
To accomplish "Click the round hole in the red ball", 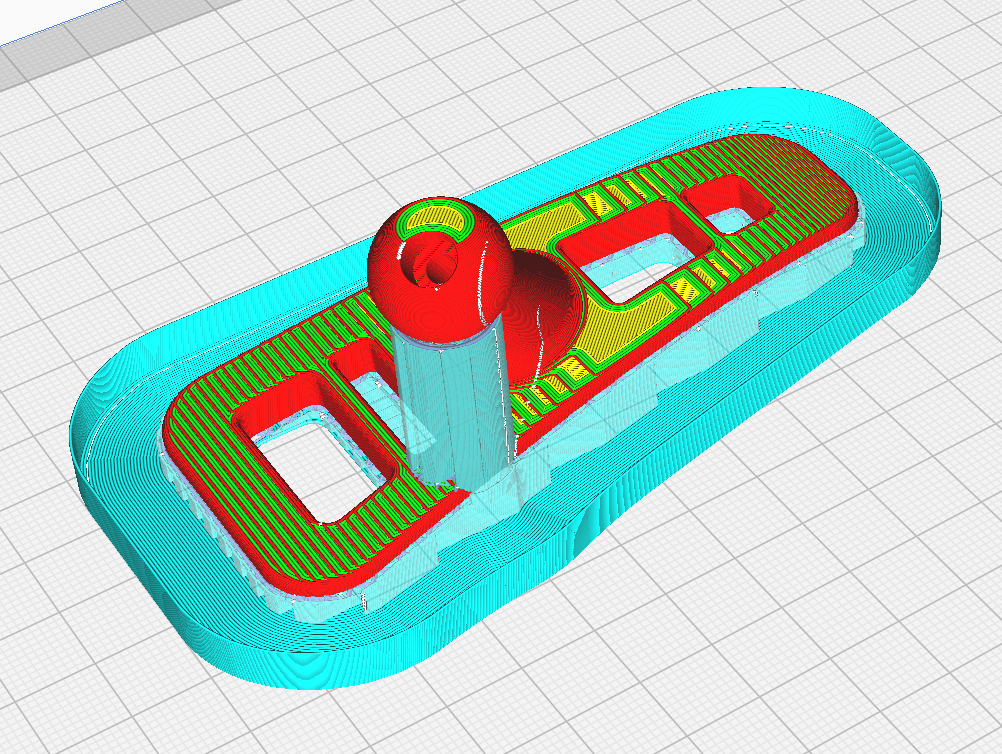I will click(x=428, y=259).
